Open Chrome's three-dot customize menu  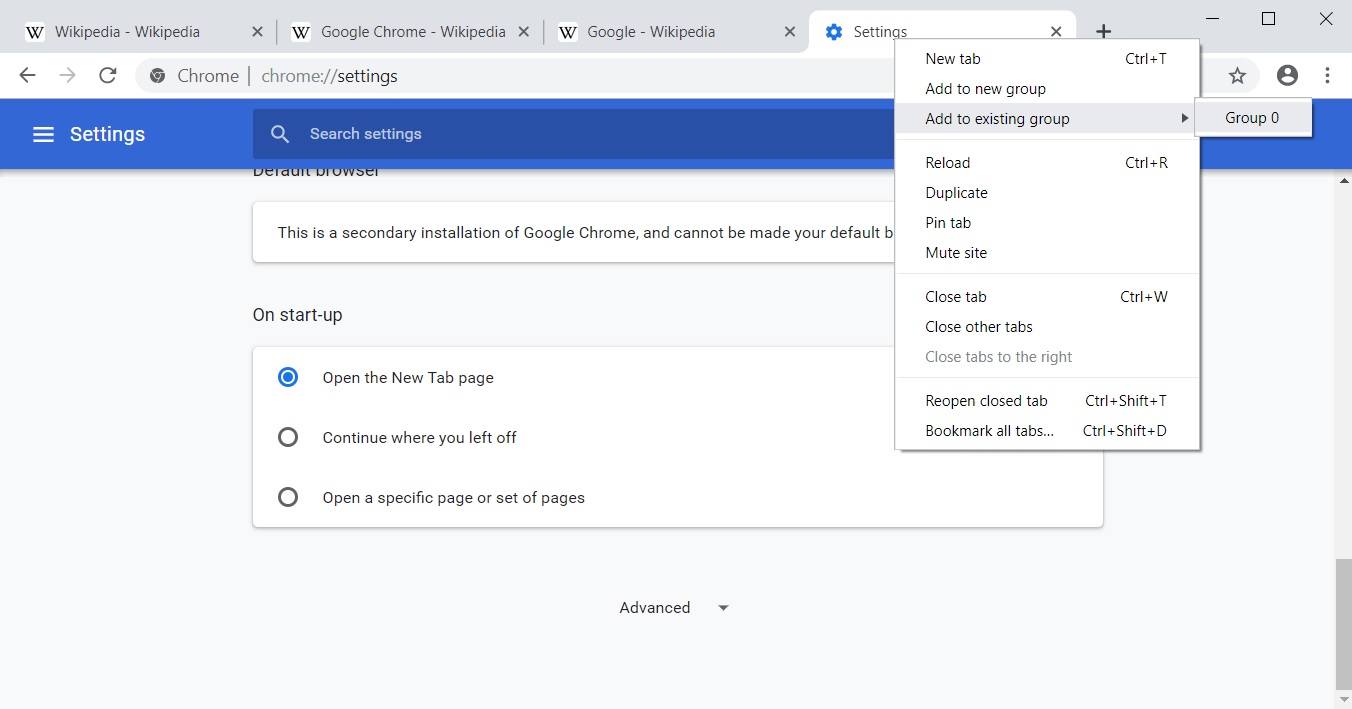click(1327, 75)
